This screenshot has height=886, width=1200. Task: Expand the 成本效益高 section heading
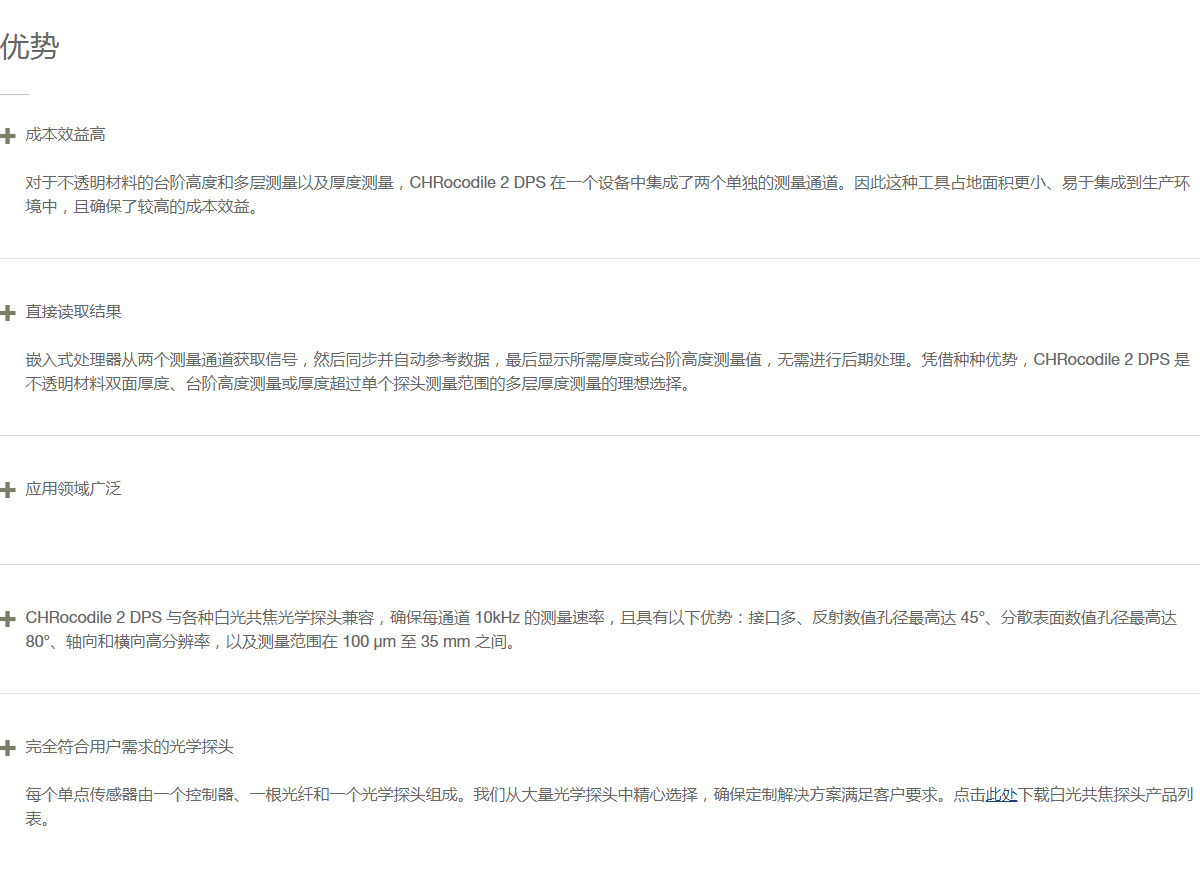(66, 135)
